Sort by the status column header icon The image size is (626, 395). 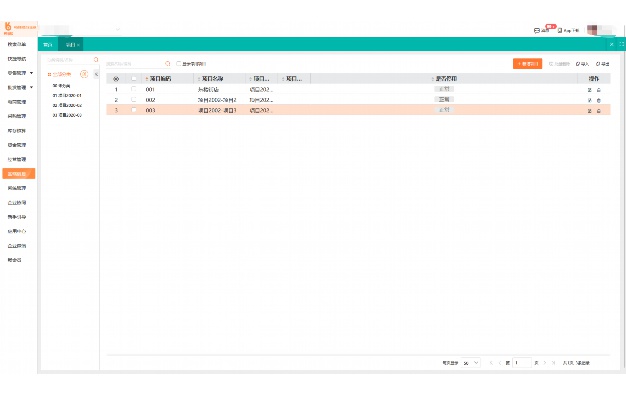pos(433,79)
